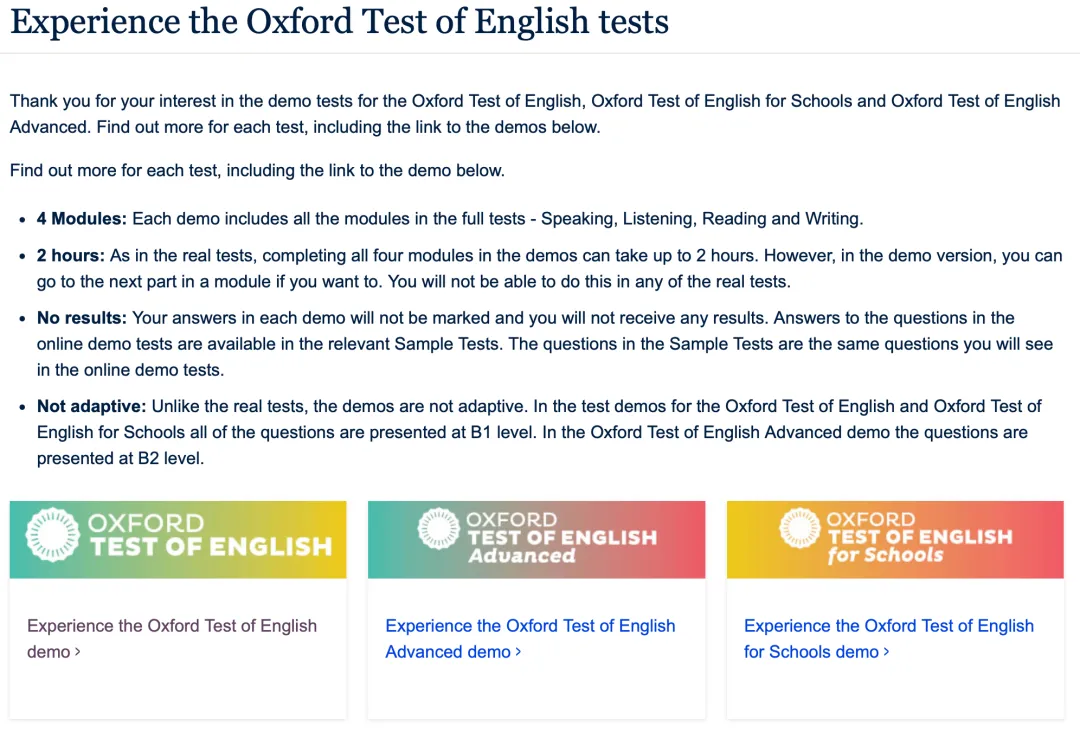Click the Oxford emblem in the green banner

click(53, 536)
